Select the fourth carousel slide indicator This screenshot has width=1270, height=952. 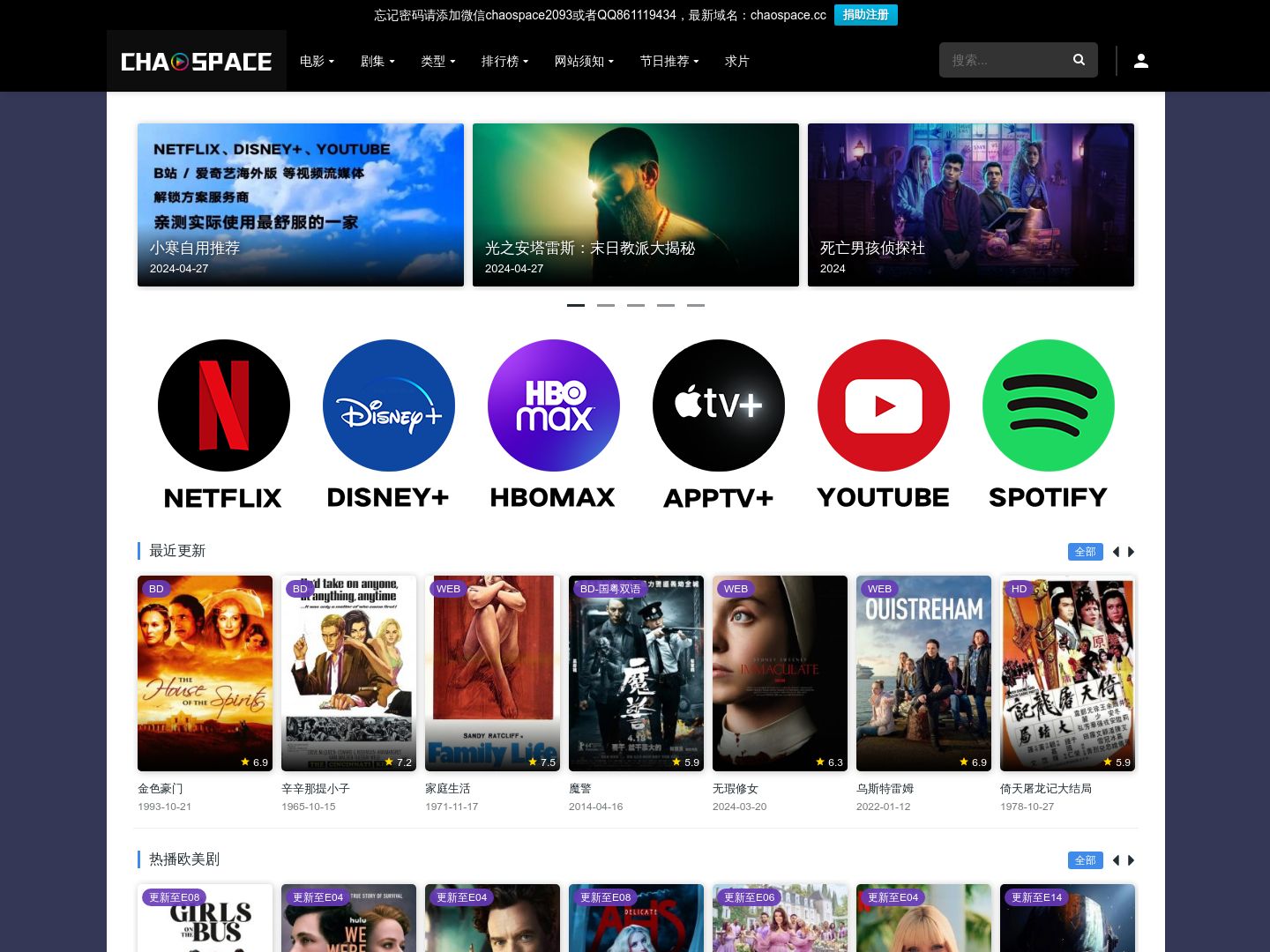[x=666, y=305]
